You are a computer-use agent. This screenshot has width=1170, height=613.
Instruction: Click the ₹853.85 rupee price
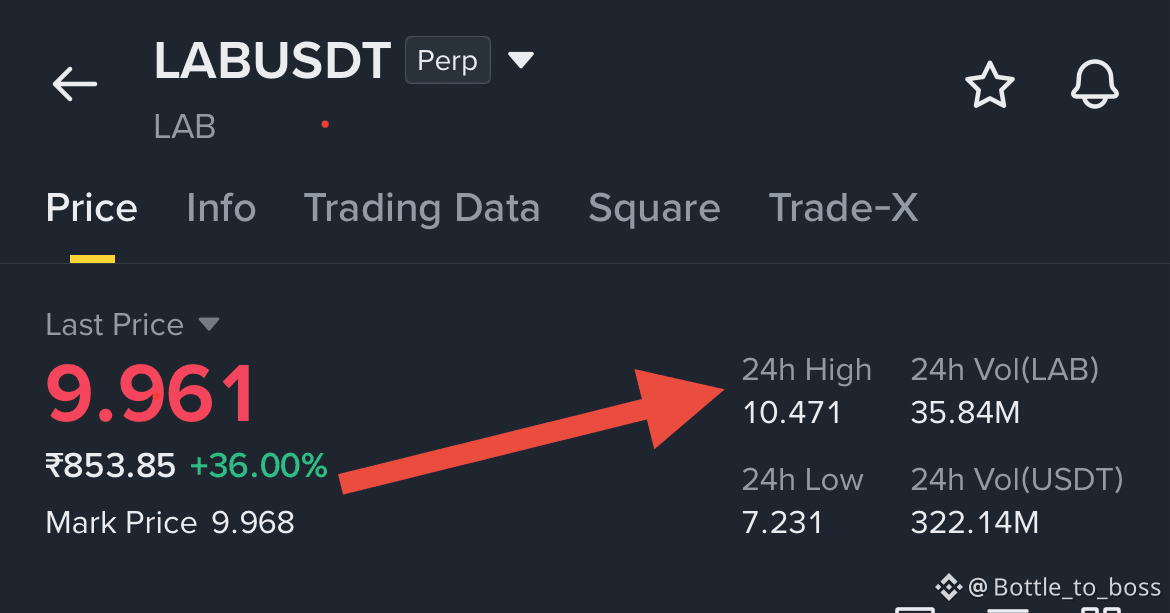[110, 466]
